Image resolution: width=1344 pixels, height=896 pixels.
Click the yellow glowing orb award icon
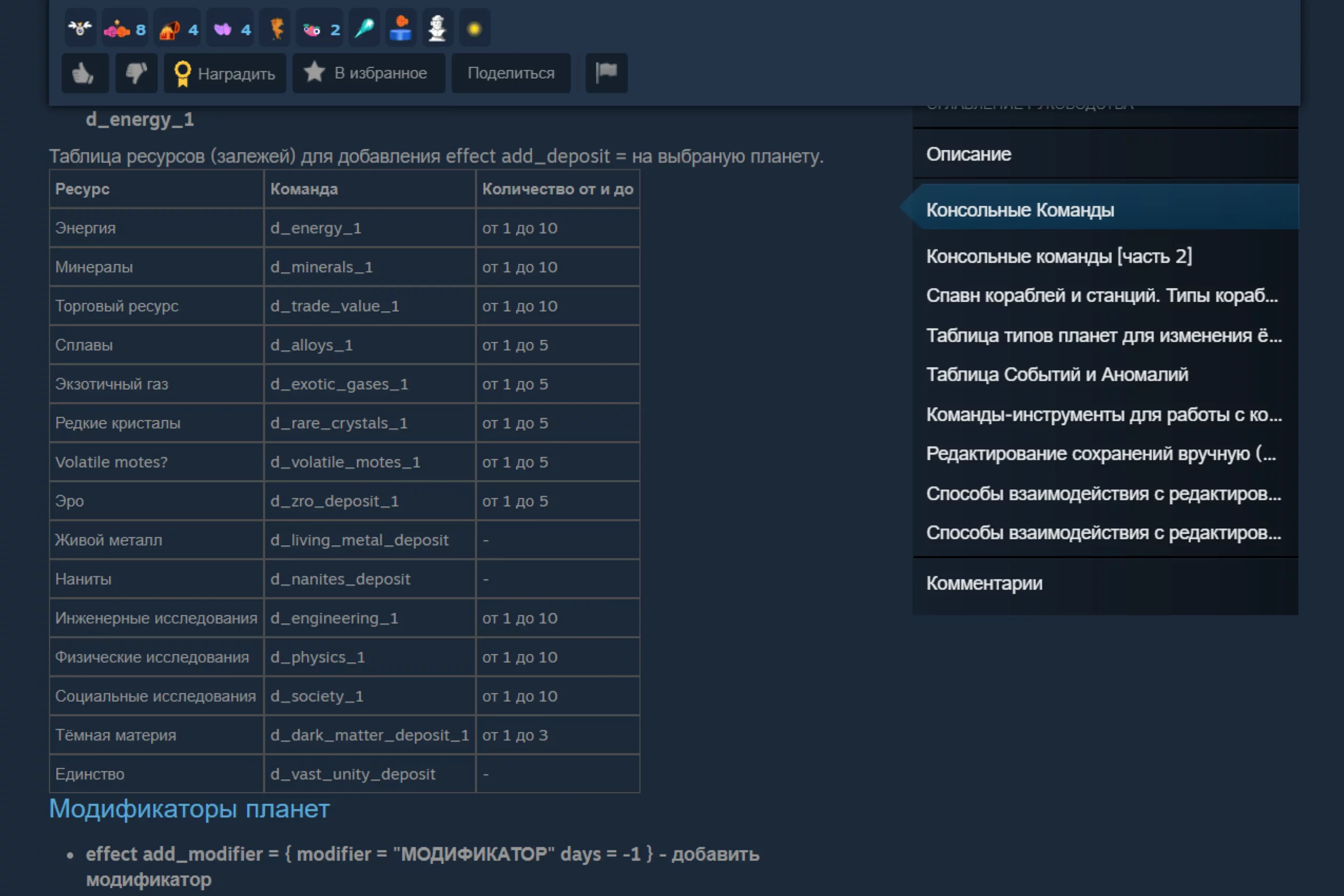[474, 28]
